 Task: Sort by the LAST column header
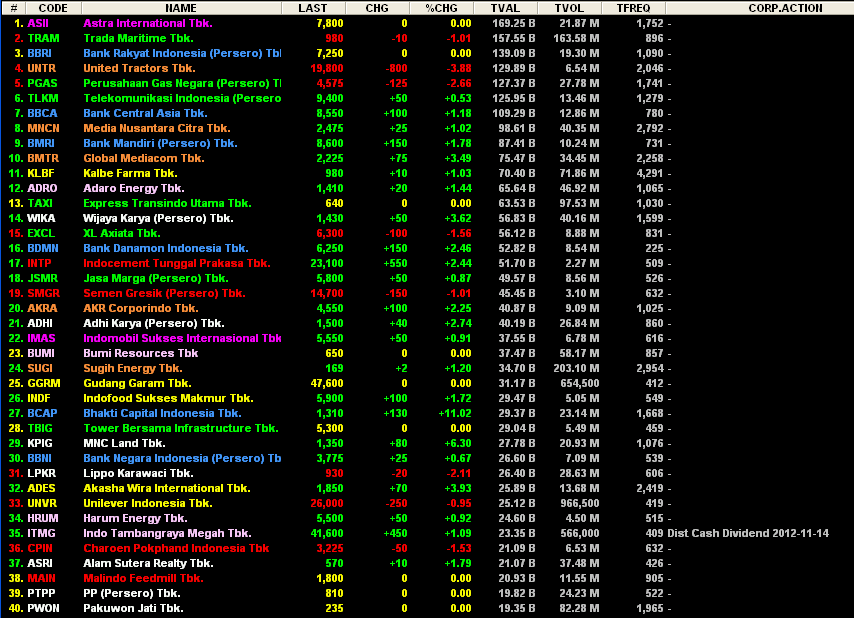313,8
